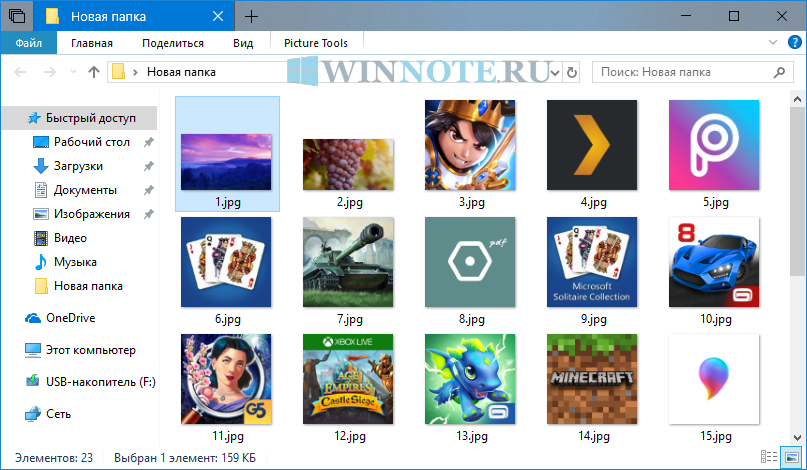807x470 pixels.
Task: Switch to details list view
Action: 769,458
